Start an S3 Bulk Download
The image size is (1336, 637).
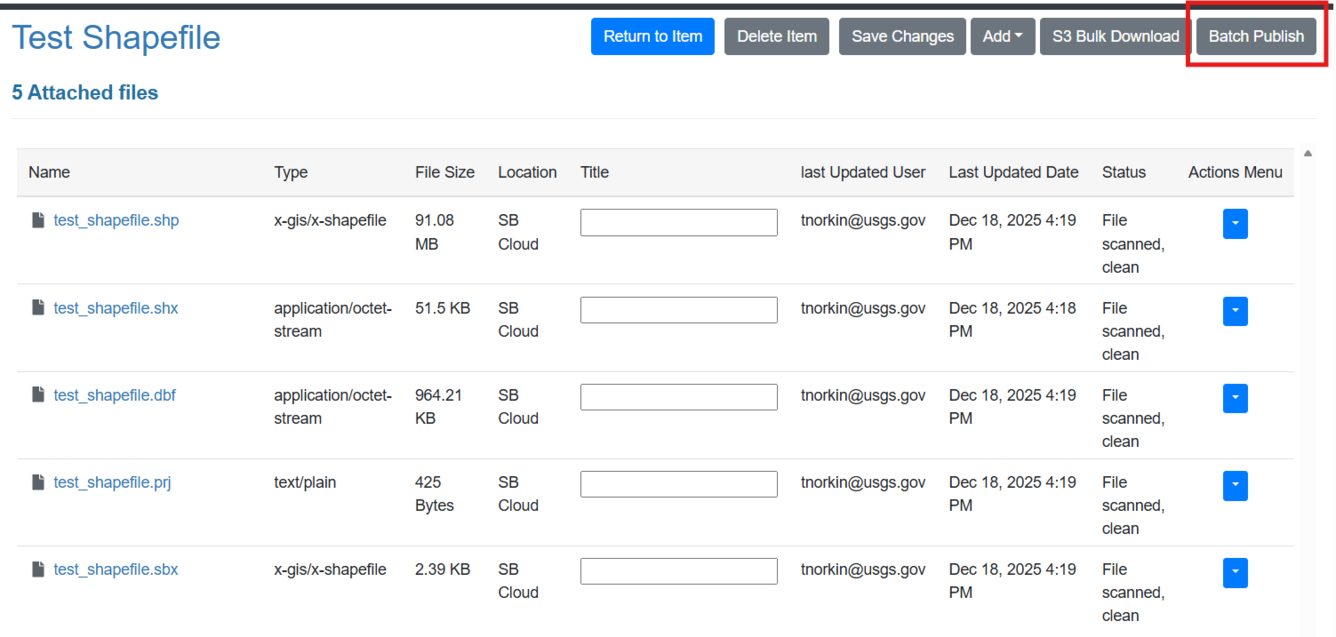1113,35
